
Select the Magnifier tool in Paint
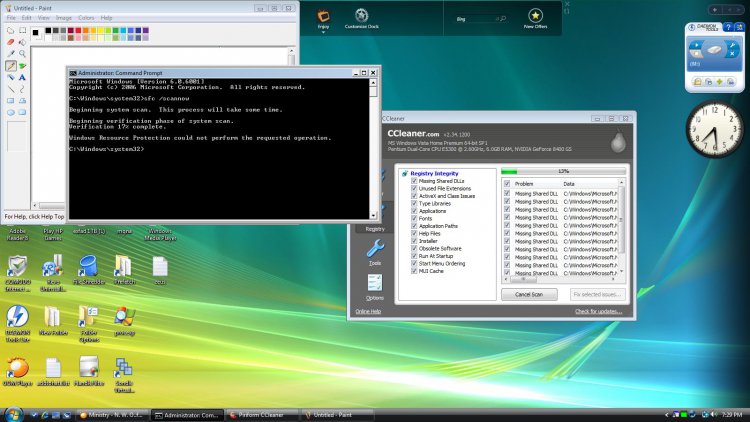click(22, 54)
